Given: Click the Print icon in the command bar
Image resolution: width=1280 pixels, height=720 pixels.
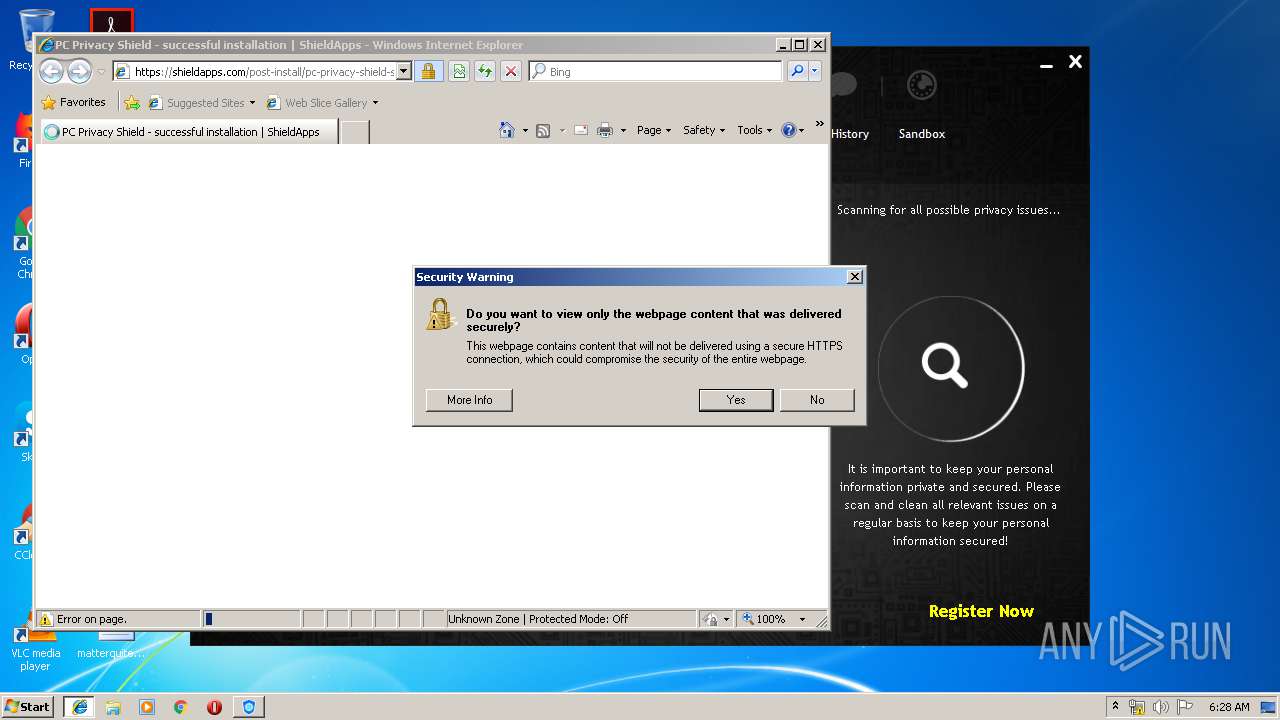Looking at the screenshot, I should click(x=605, y=130).
